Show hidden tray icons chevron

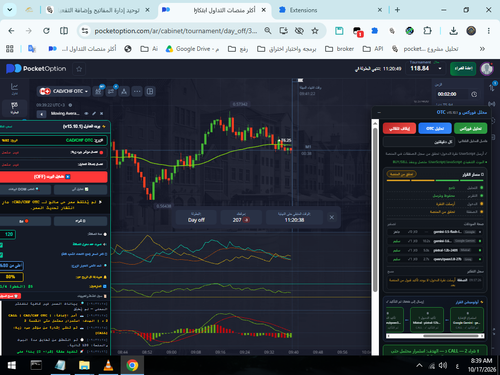pyautogui.click(x=419, y=366)
